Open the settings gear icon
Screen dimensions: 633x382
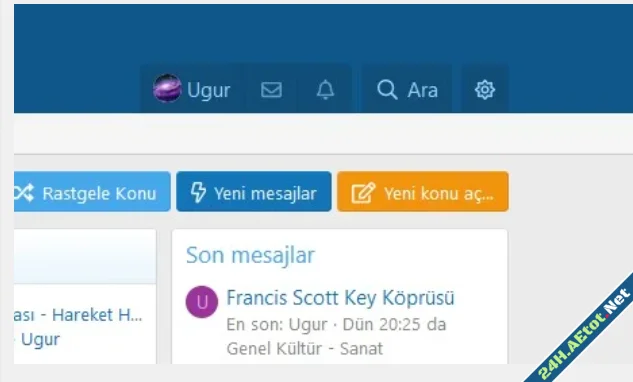coord(484,90)
